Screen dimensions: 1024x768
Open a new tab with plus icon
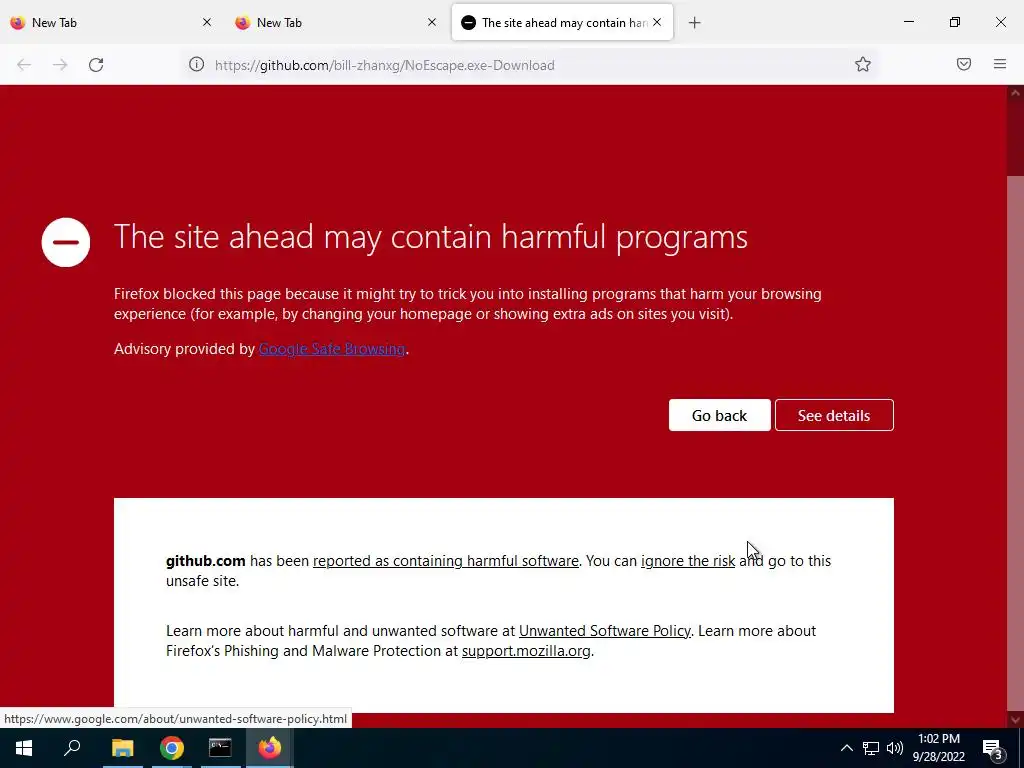694,23
